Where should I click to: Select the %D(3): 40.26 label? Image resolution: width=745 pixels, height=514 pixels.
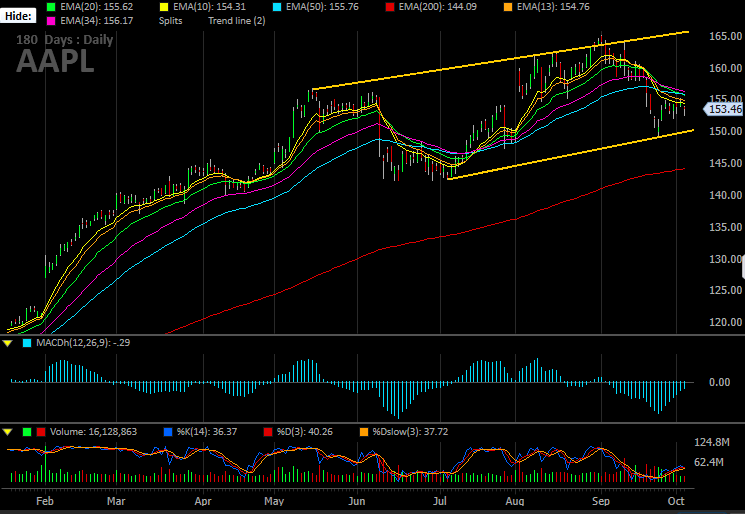click(305, 432)
